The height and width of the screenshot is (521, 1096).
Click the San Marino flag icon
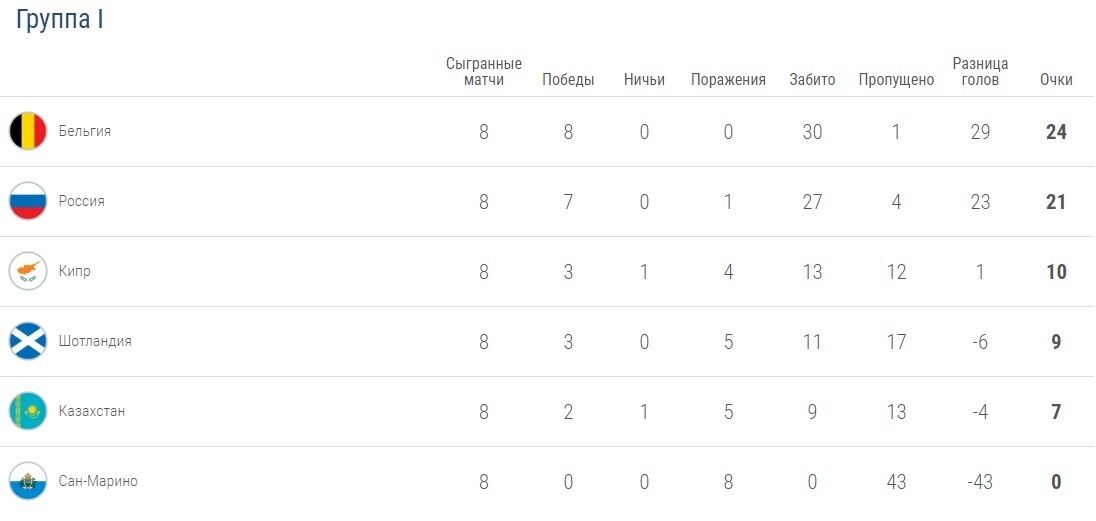coord(28,481)
